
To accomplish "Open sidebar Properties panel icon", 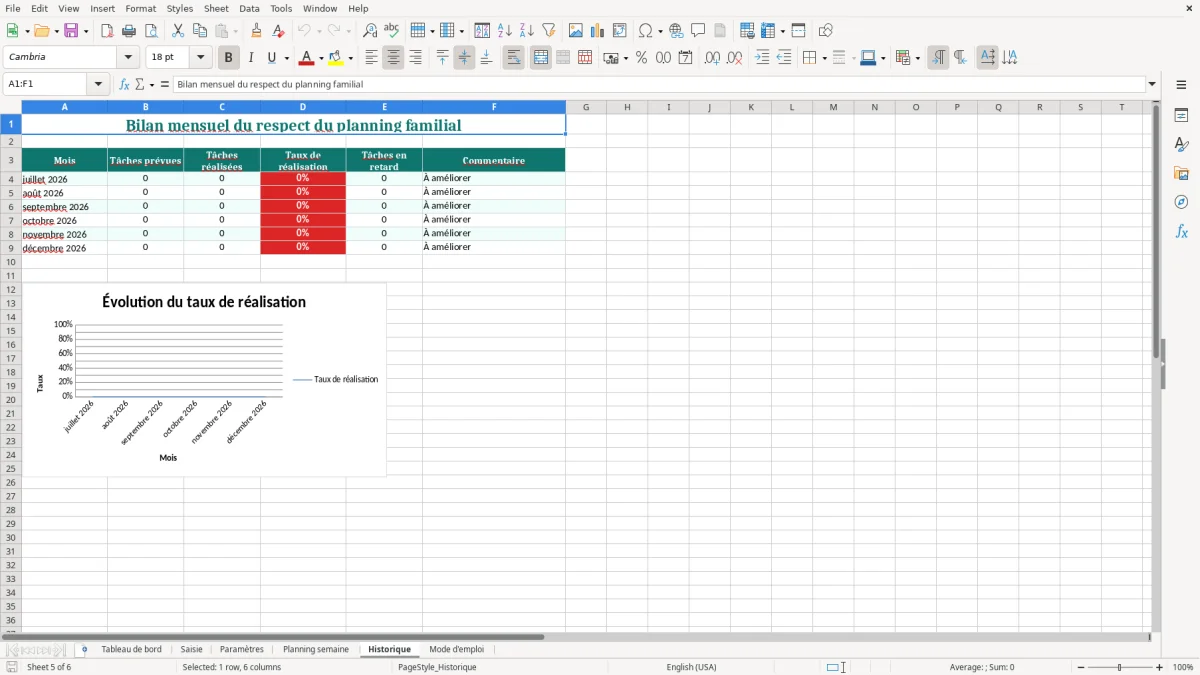I will point(1181,116).
